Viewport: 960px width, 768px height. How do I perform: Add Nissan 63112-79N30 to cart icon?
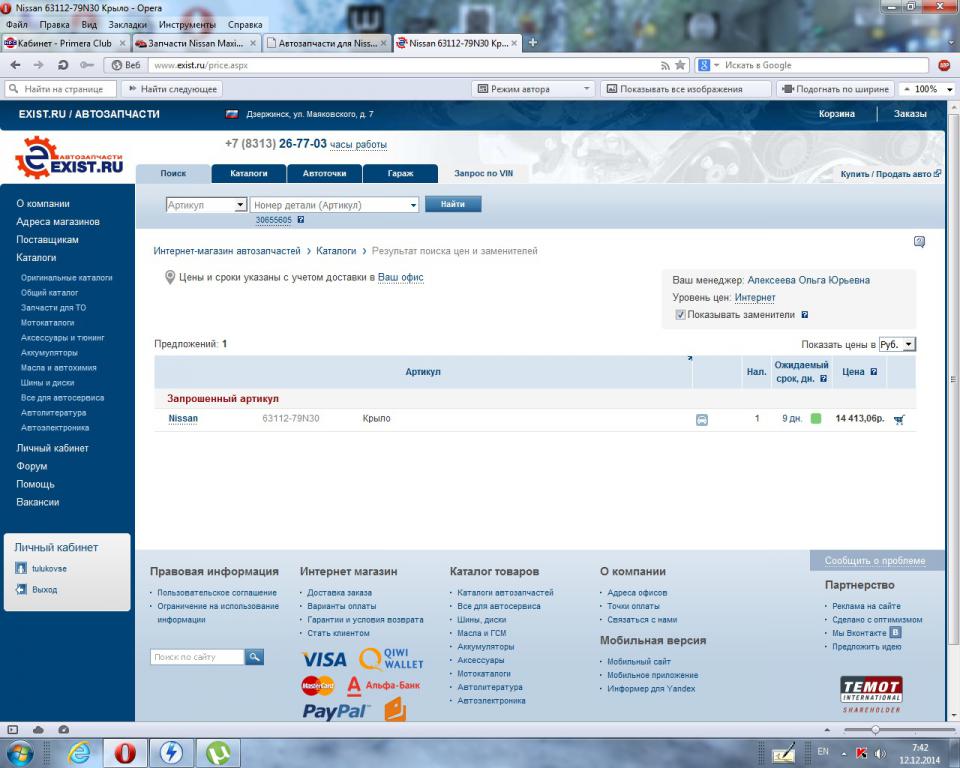(899, 420)
